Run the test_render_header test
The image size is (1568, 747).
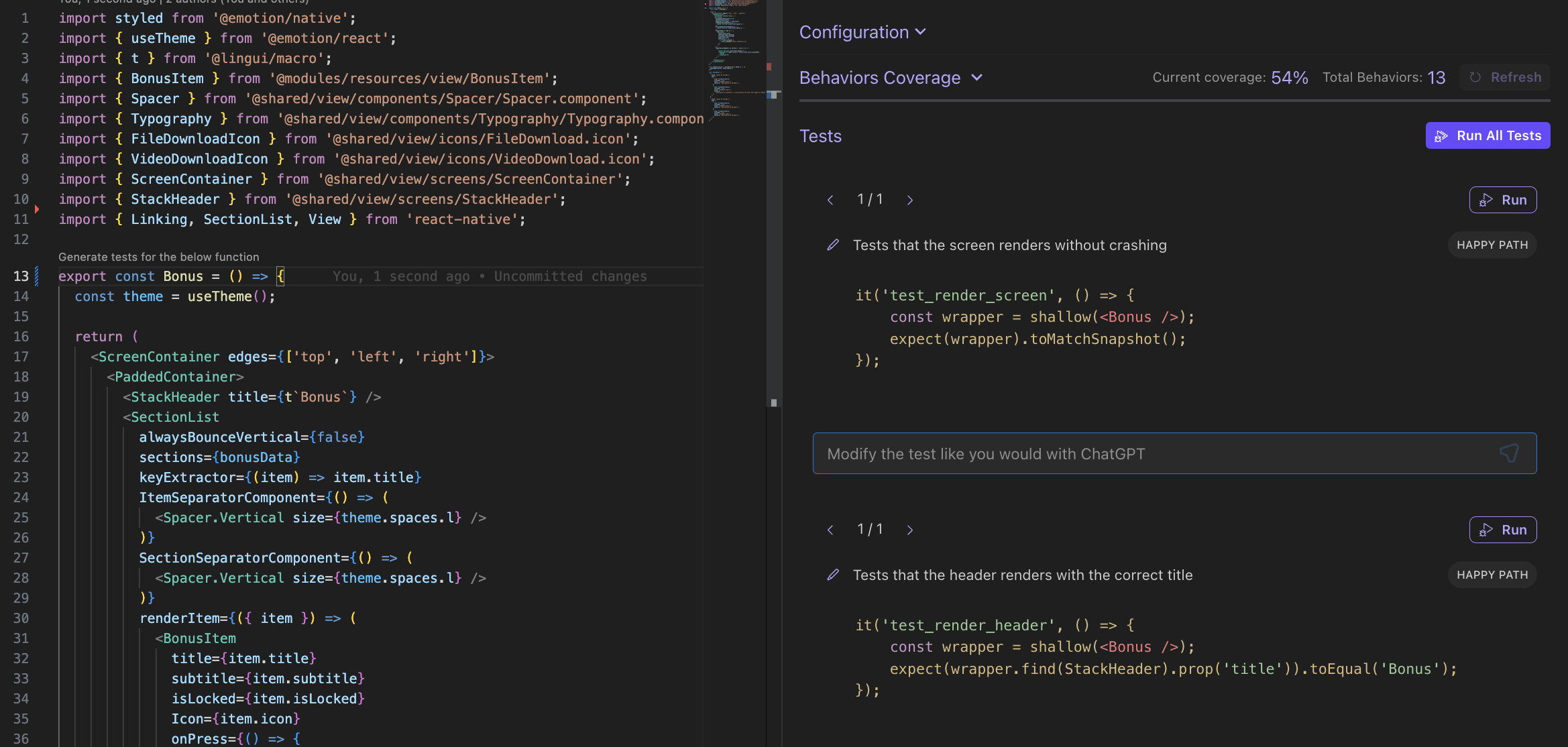[1503, 530]
